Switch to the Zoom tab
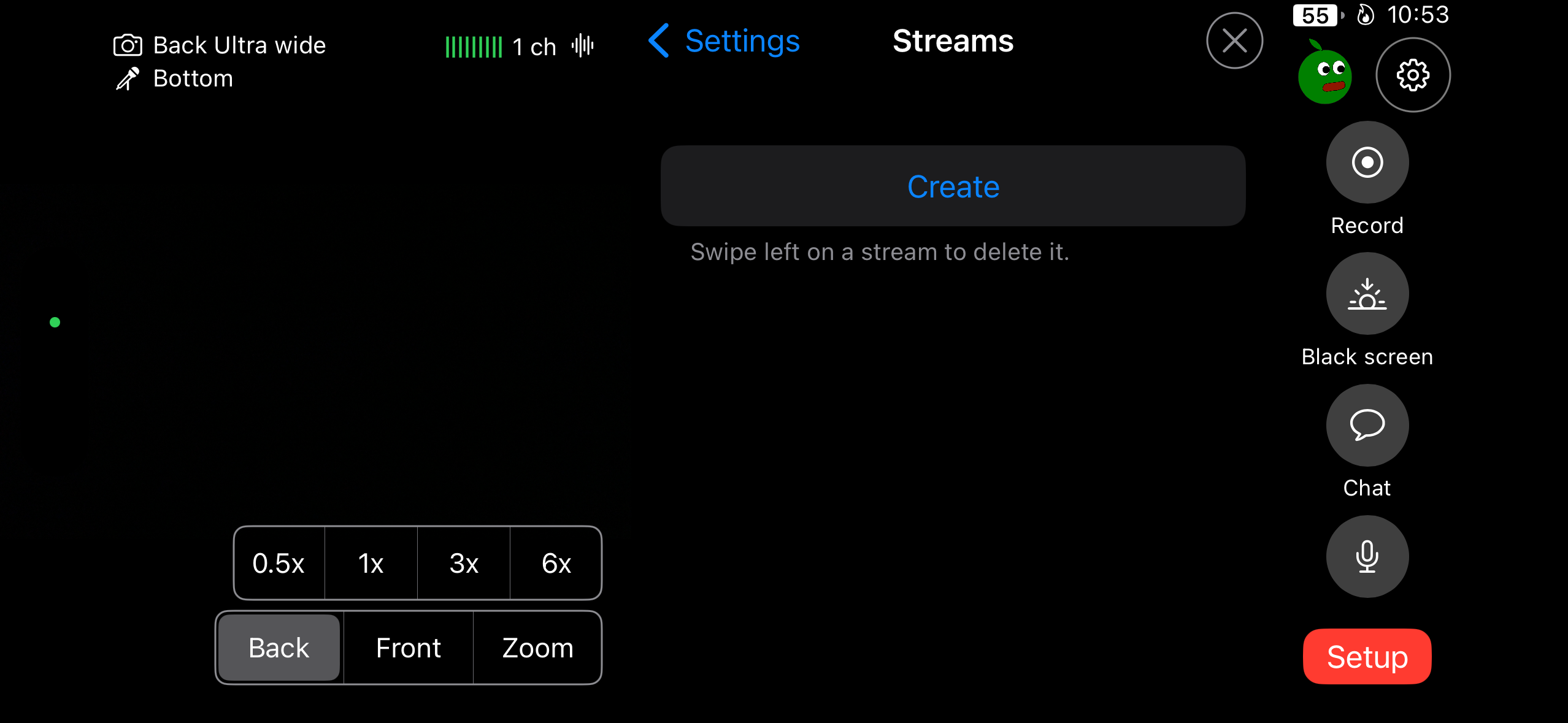The width and height of the screenshot is (1568, 723). point(537,648)
